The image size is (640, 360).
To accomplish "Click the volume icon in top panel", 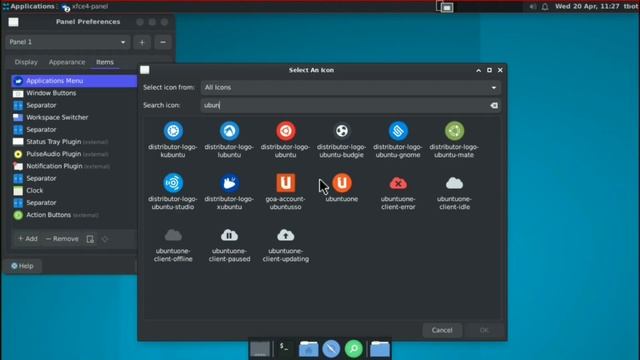I will click(533, 7).
